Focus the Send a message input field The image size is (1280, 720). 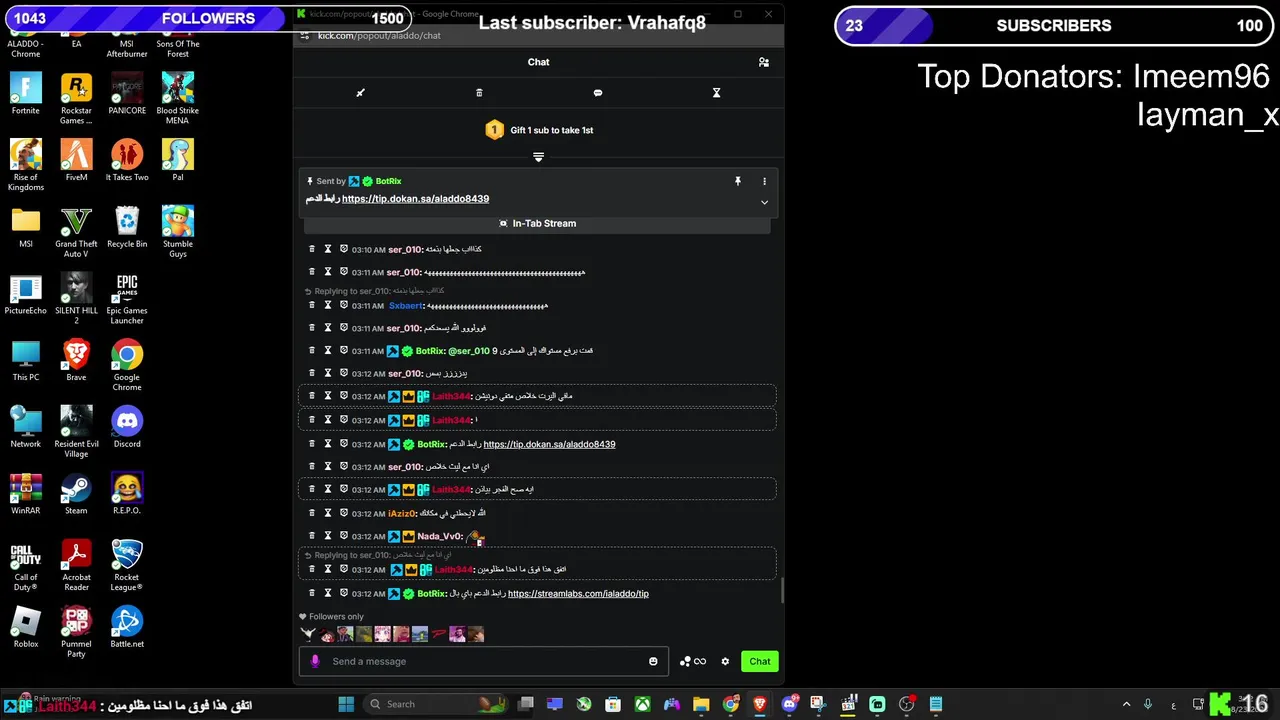tap(484, 661)
